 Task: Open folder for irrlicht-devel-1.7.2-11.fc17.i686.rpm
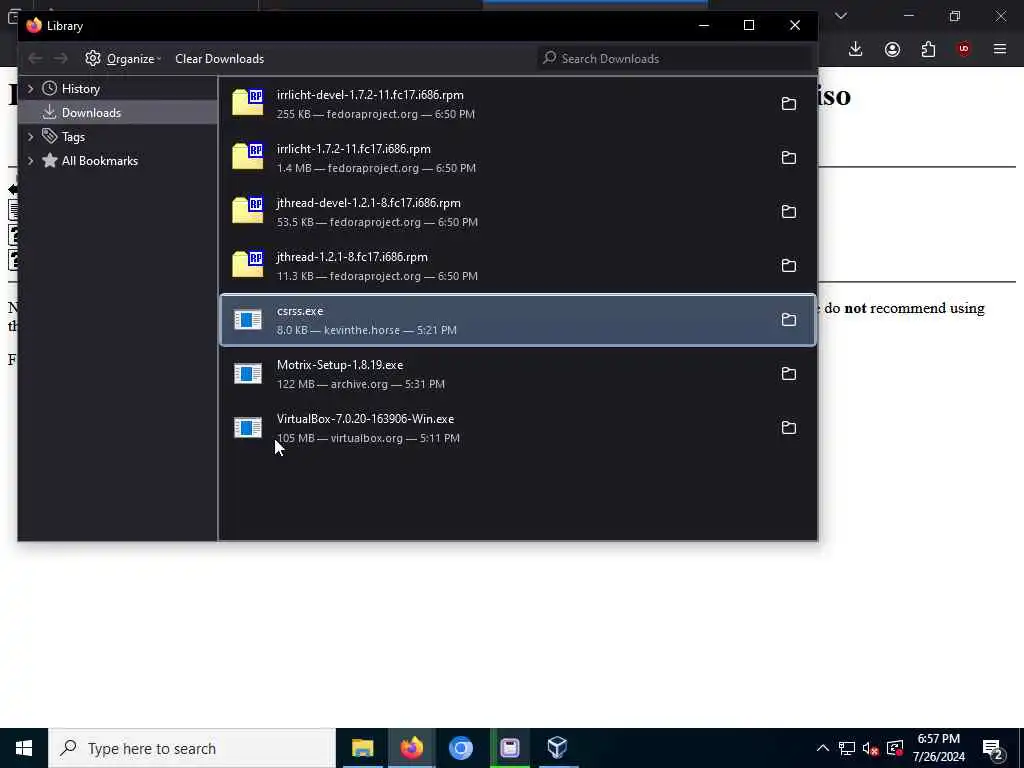click(788, 104)
